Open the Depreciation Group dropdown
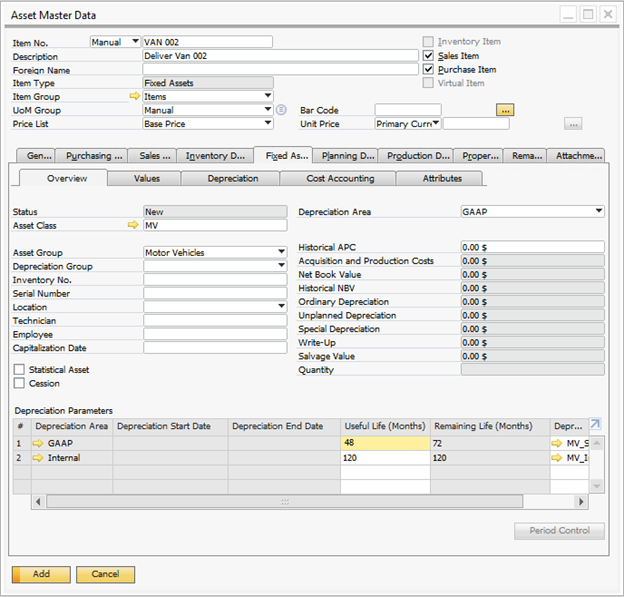624x597 pixels. [281, 265]
